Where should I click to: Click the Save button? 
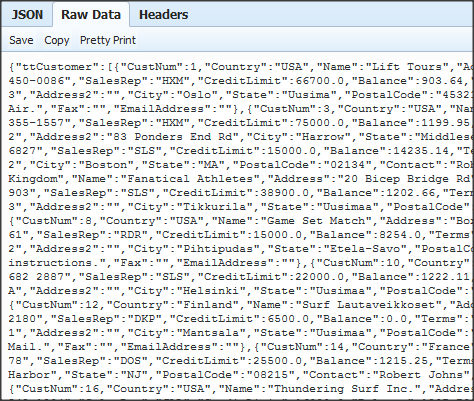[x=21, y=40]
